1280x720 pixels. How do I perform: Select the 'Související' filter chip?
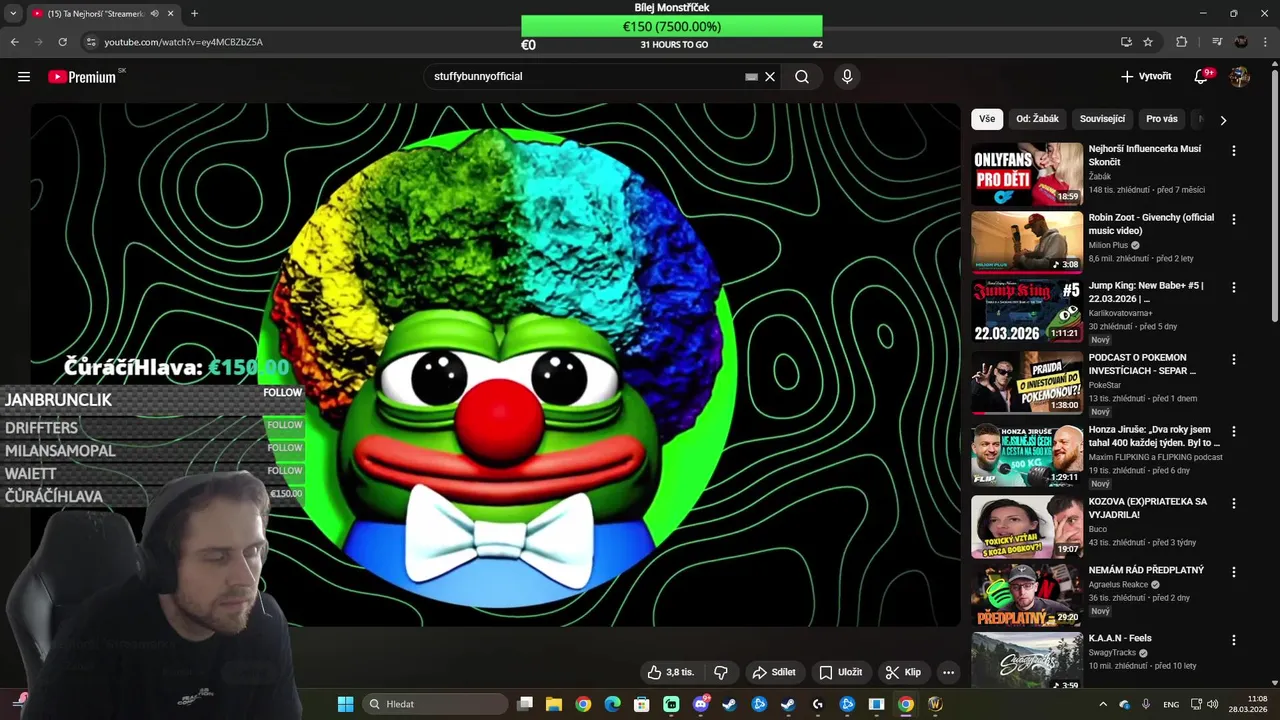pos(1102,119)
